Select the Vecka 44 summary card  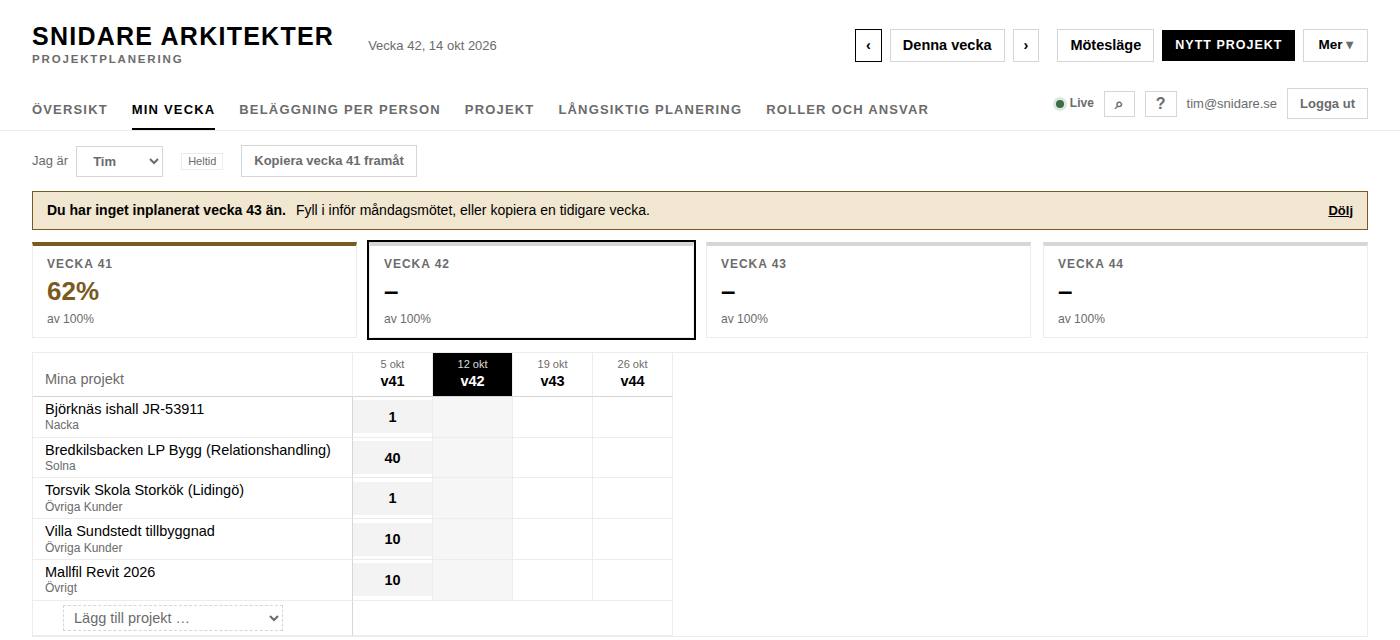click(x=1205, y=290)
